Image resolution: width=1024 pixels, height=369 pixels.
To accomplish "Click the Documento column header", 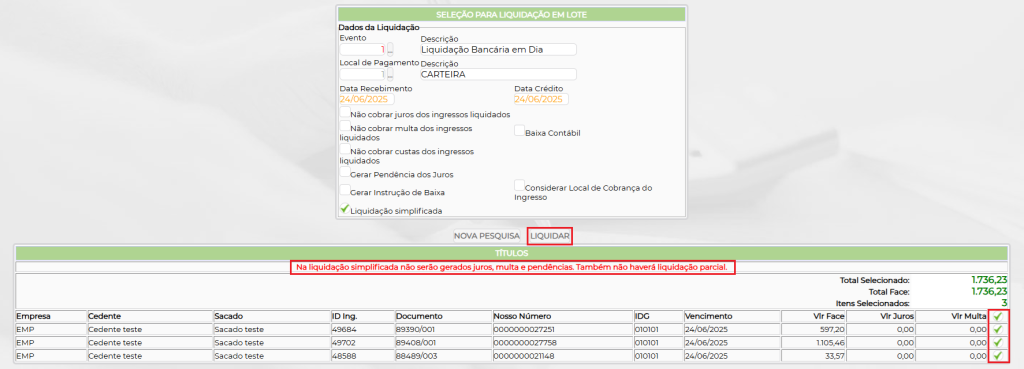I will click(x=443, y=316).
